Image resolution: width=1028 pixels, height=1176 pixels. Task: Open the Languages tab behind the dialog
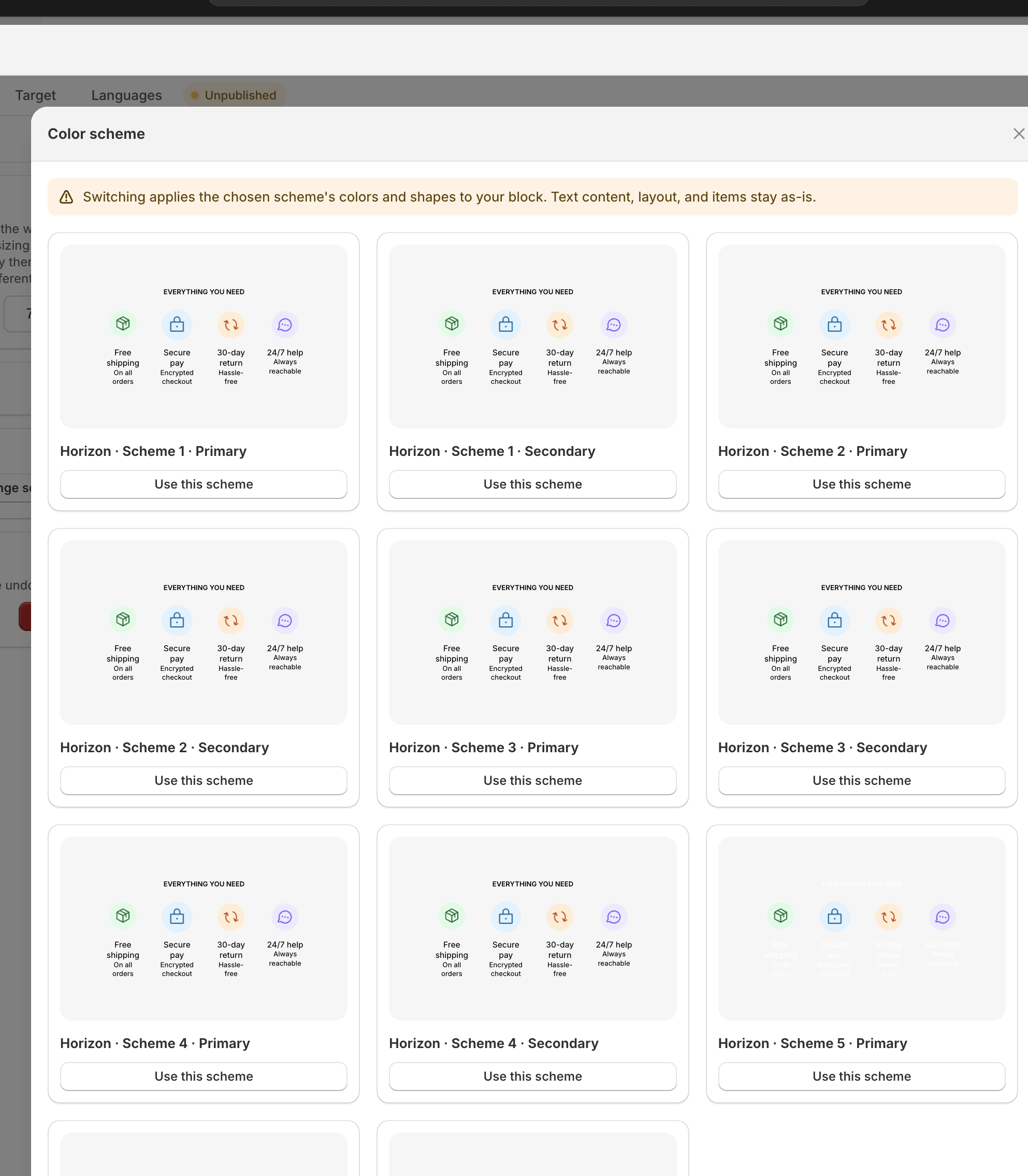[x=126, y=95]
